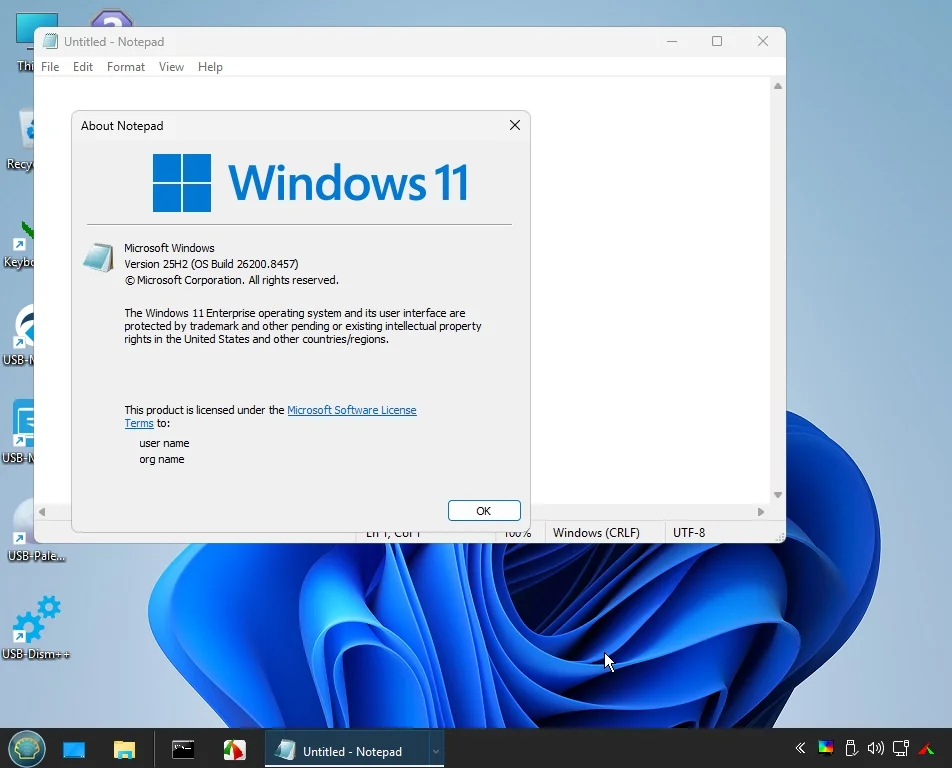The height and width of the screenshot is (768, 952).
Task: Click the red triangle tray icon
Action: tap(926, 748)
